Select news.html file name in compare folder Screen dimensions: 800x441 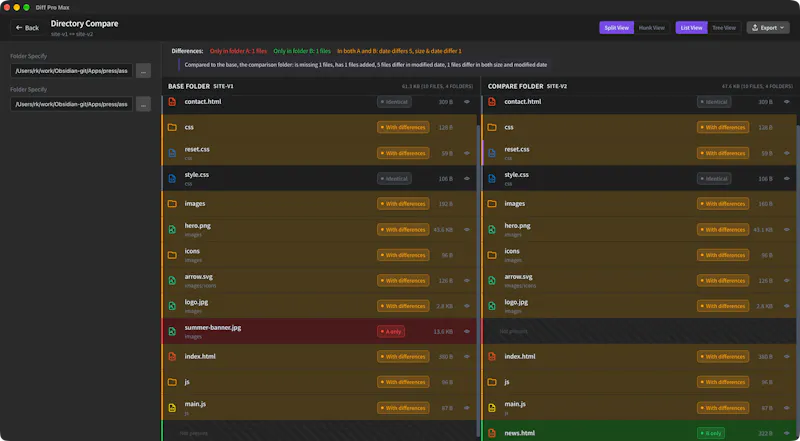519,433
